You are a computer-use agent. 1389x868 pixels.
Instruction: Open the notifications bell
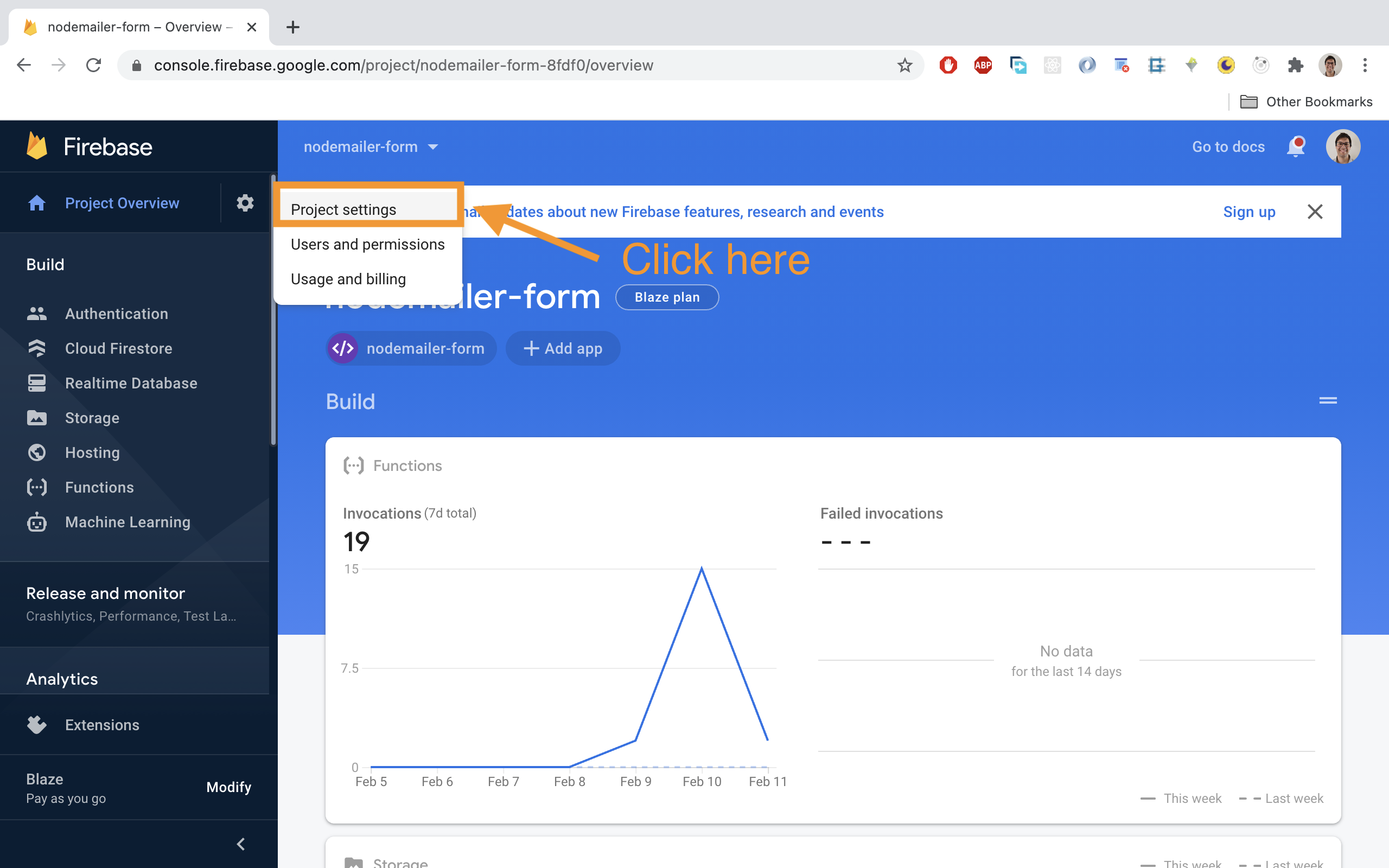pyautogui.click(x=1297, y=146)
